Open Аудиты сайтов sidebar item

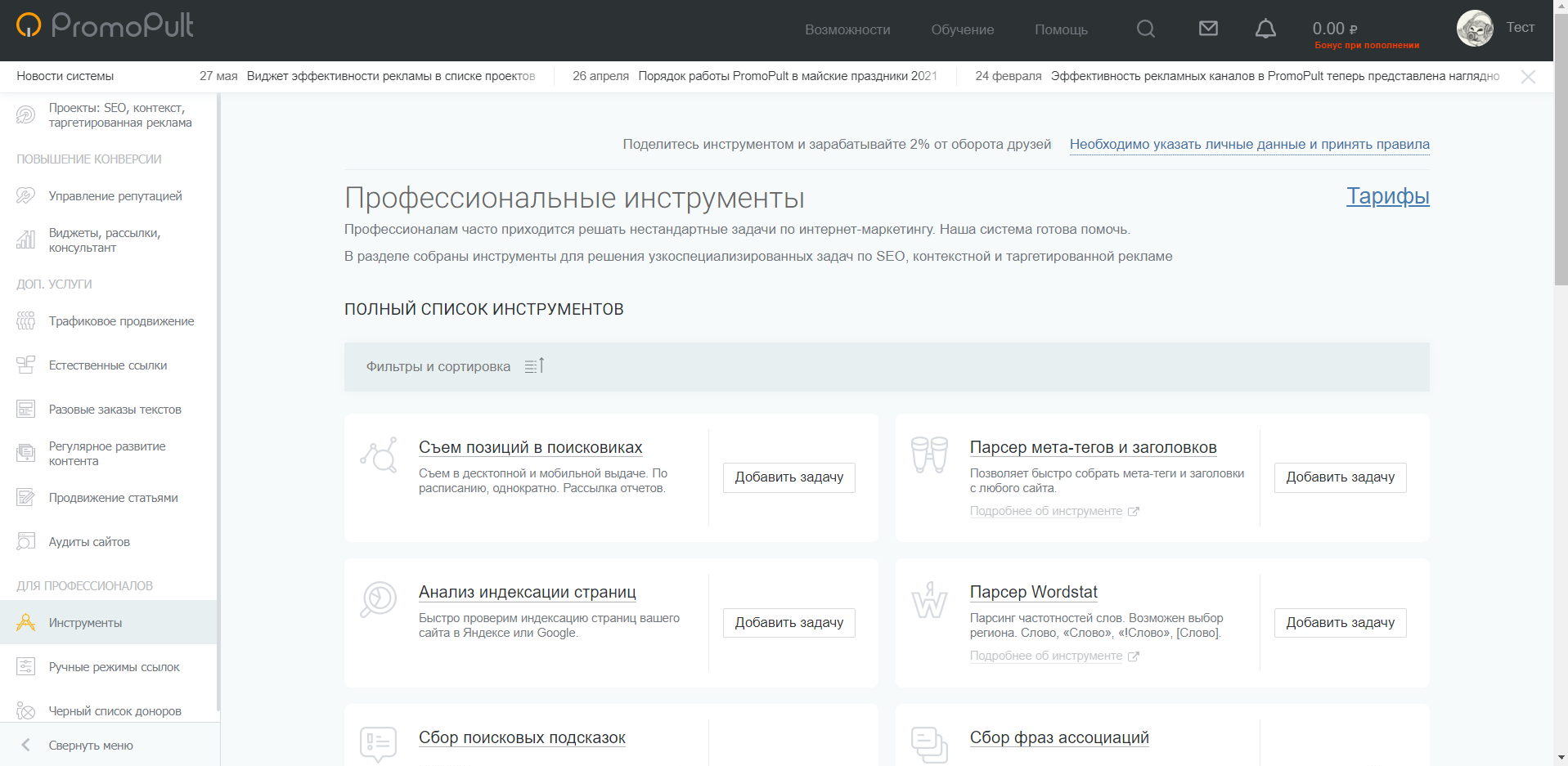pos(89,542)
